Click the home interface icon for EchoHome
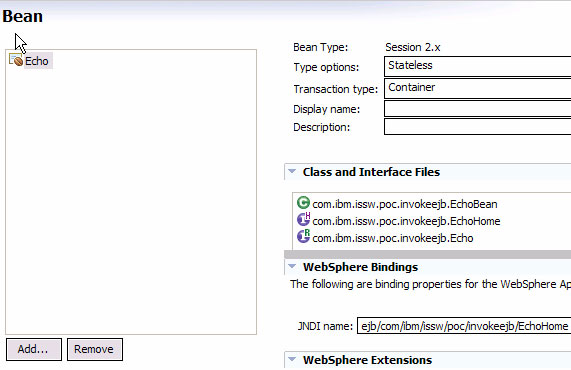571x370 pixels. tap(303, 219)
